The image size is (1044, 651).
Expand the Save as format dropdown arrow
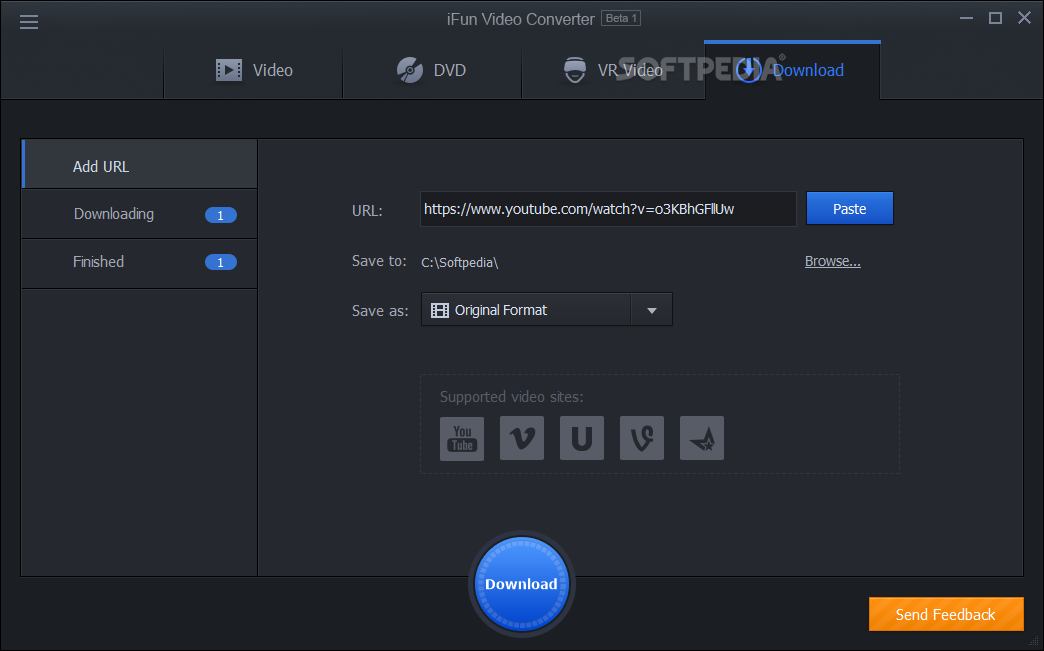pos(652,310)
